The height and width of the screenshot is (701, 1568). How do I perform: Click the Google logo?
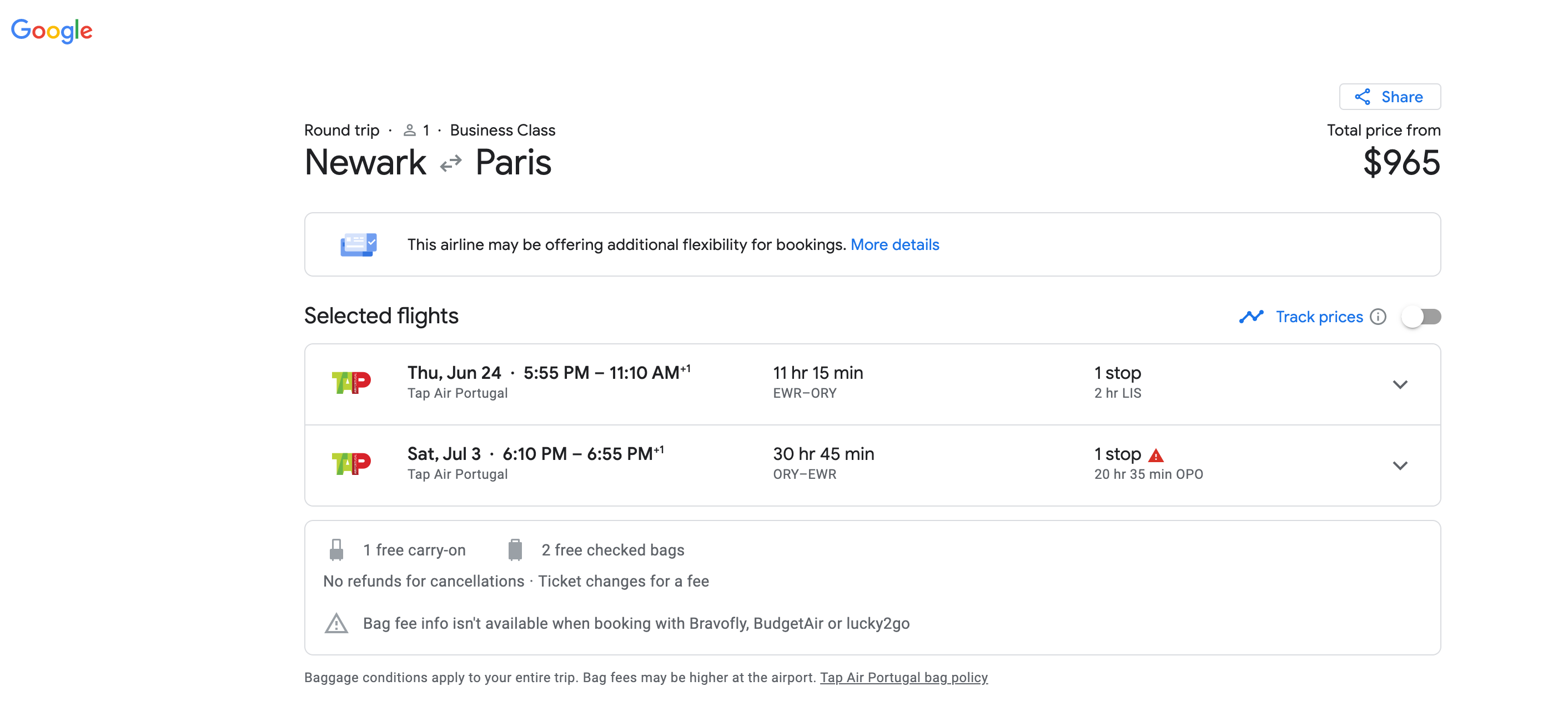52,31
